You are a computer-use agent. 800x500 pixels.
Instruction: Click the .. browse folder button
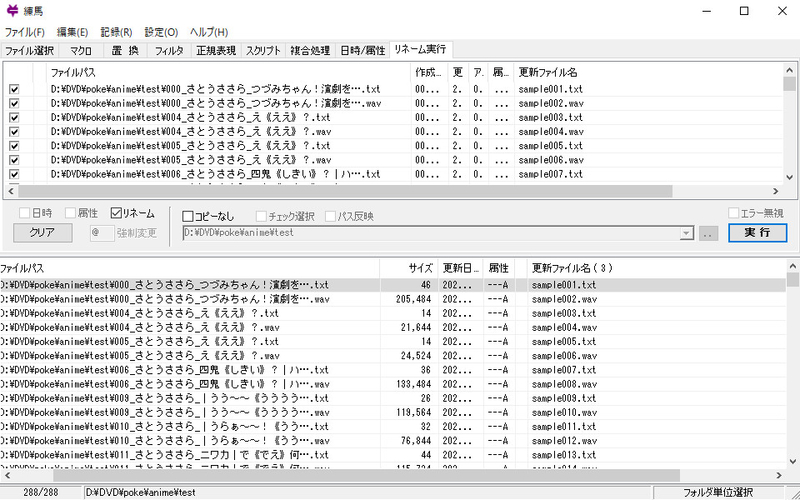pyautogui.click(x=709, y=234)
